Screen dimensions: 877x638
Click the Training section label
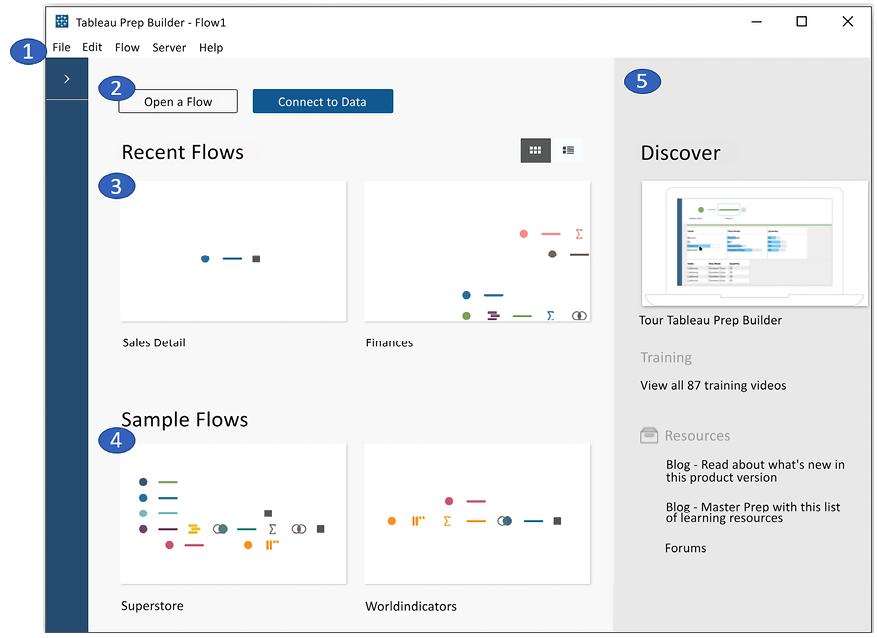[666, 357]
